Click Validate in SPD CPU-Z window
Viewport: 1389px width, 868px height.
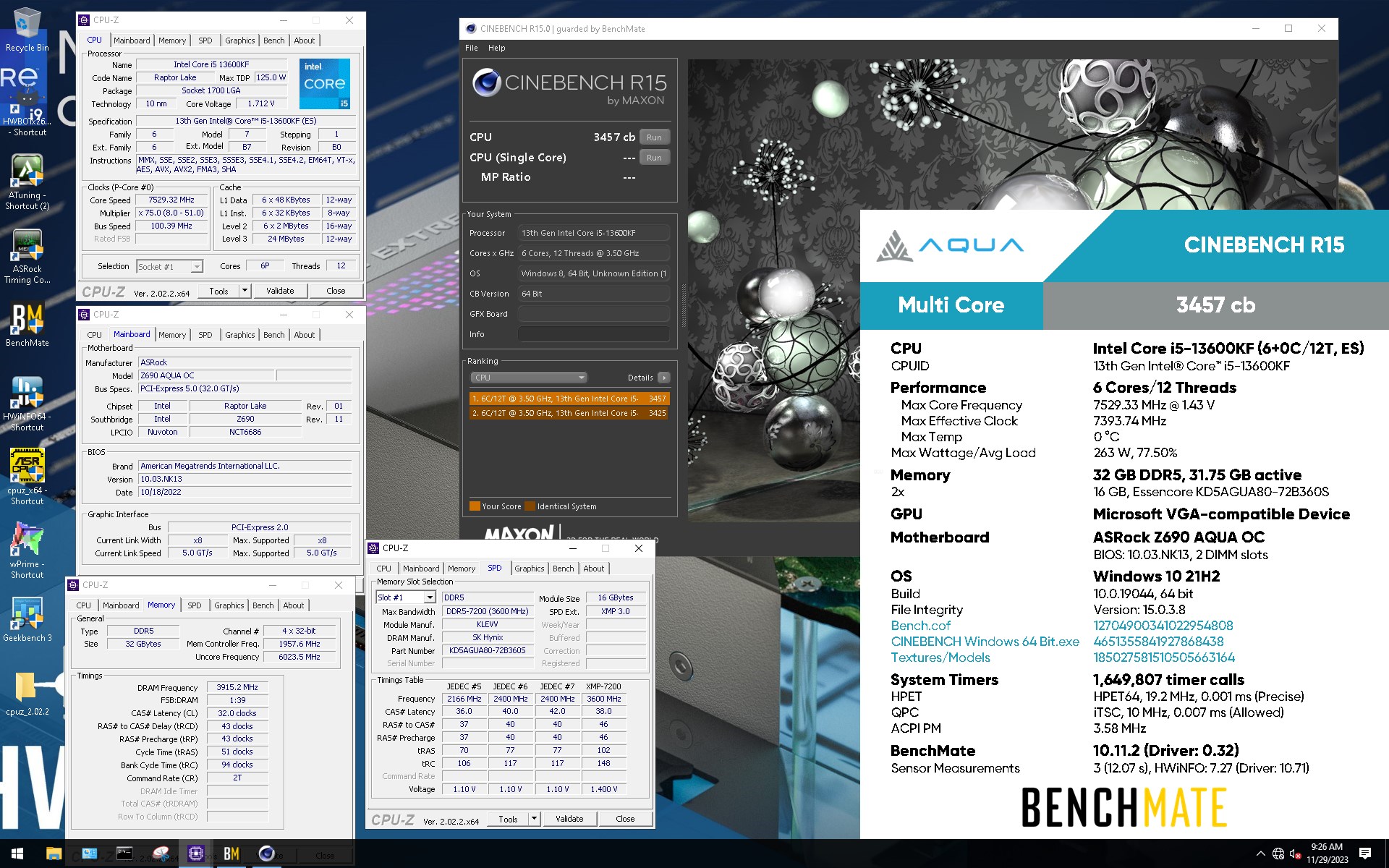[569, 819]
